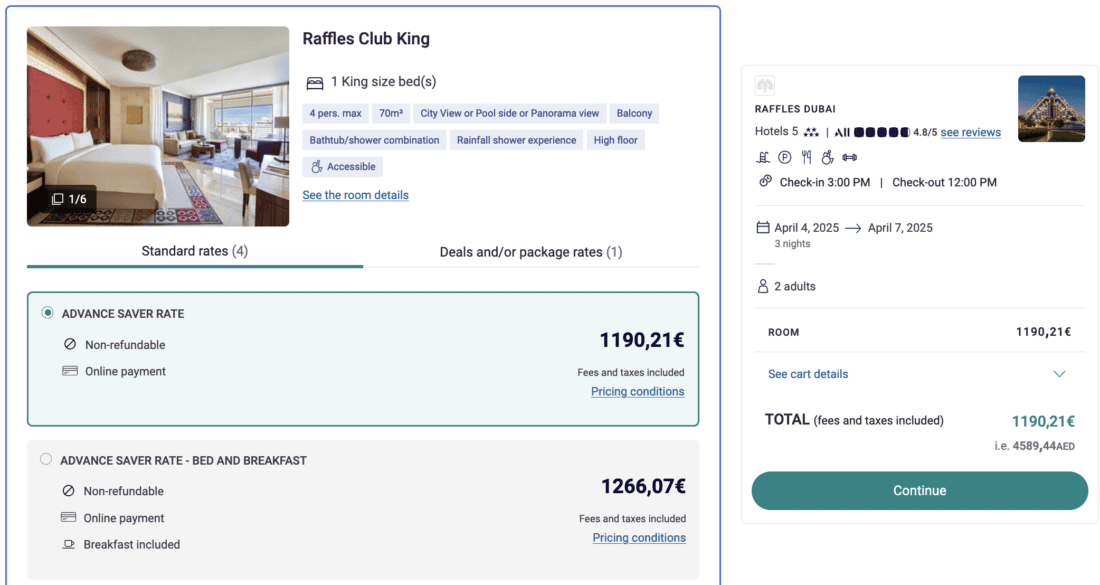
Task: Click the restaurant fork and knife icon
Action: click(x=806, y=157)
